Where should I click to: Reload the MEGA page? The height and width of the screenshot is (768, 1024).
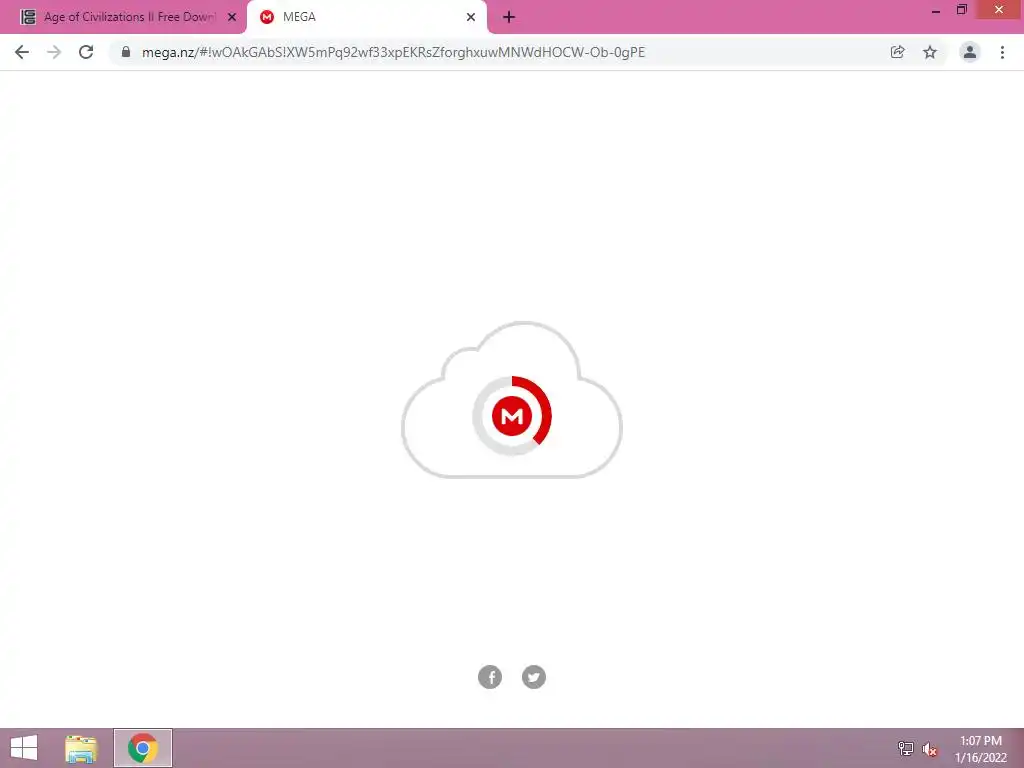click(86, 52)
